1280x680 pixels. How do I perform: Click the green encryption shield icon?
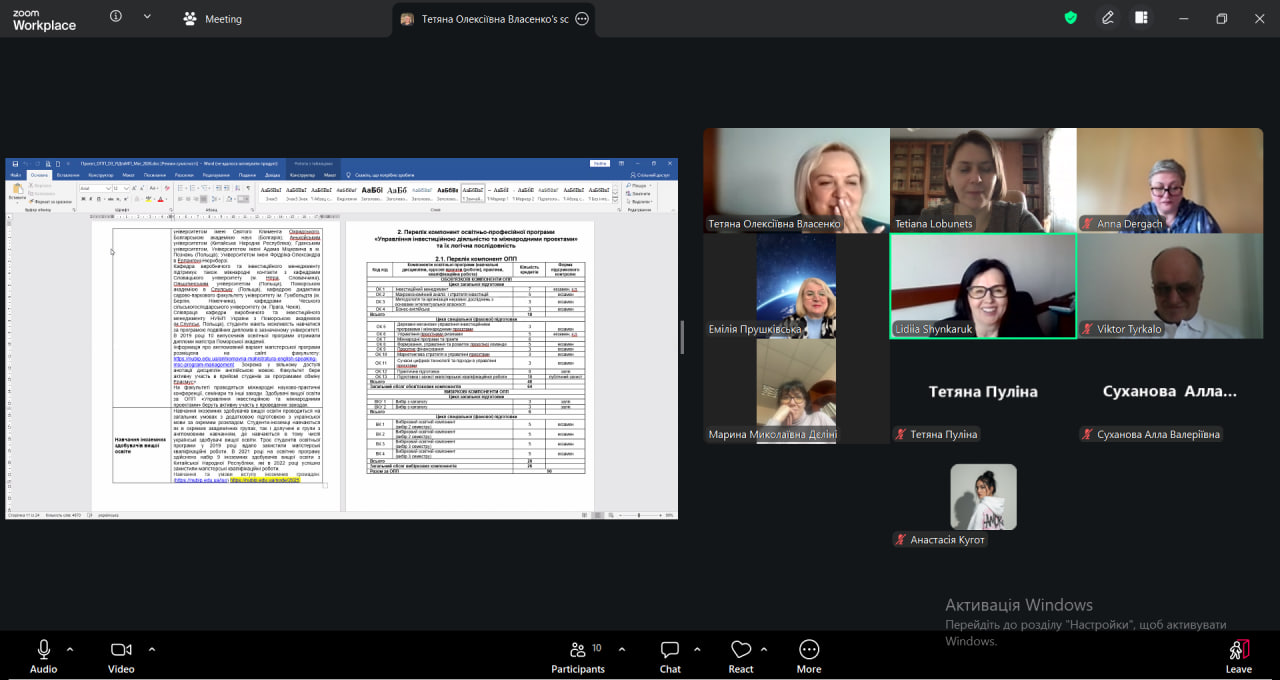pos(1071,18)
